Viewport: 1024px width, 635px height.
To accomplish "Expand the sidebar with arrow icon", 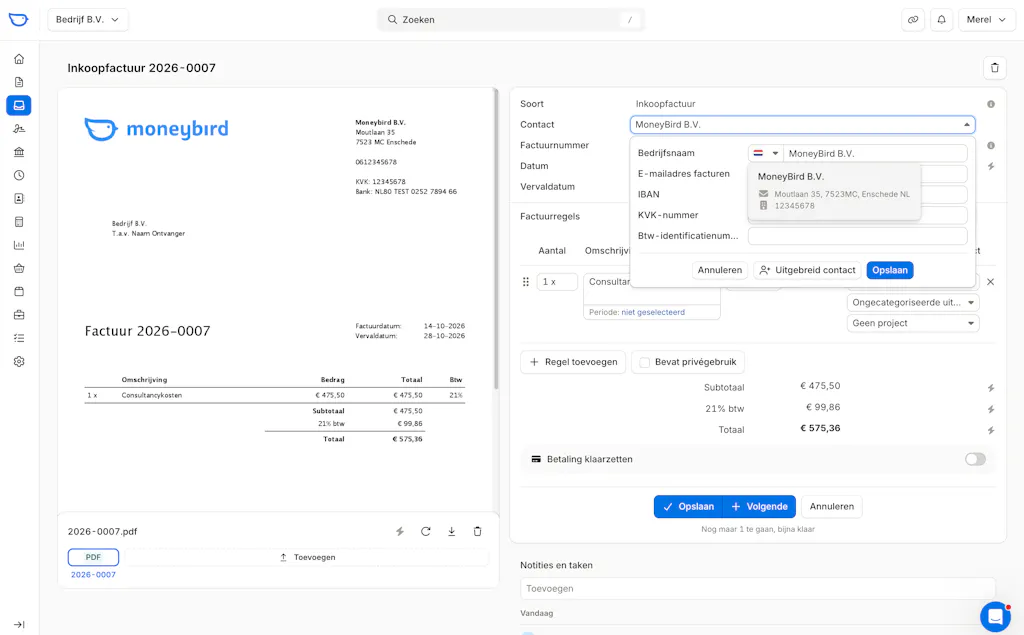I will click(x=19, y=625).
